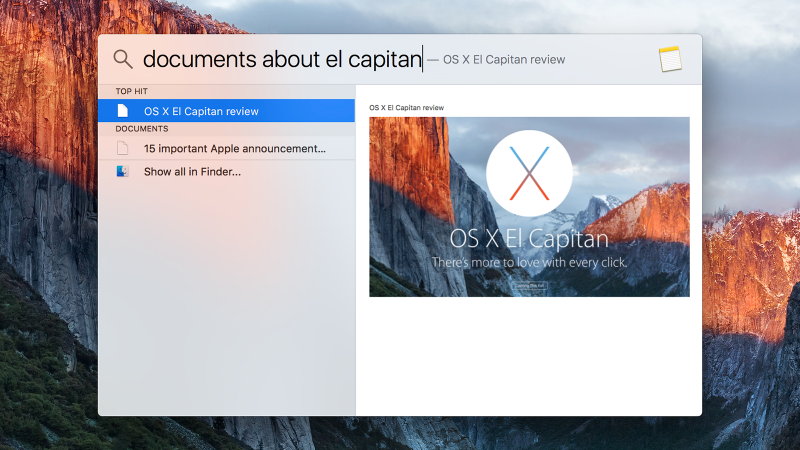Image resolution: width=800 pixels, height=450 pixels.
Task: Select the 'OS X El Capitan review' top hit
Action: tap(227, 111)
